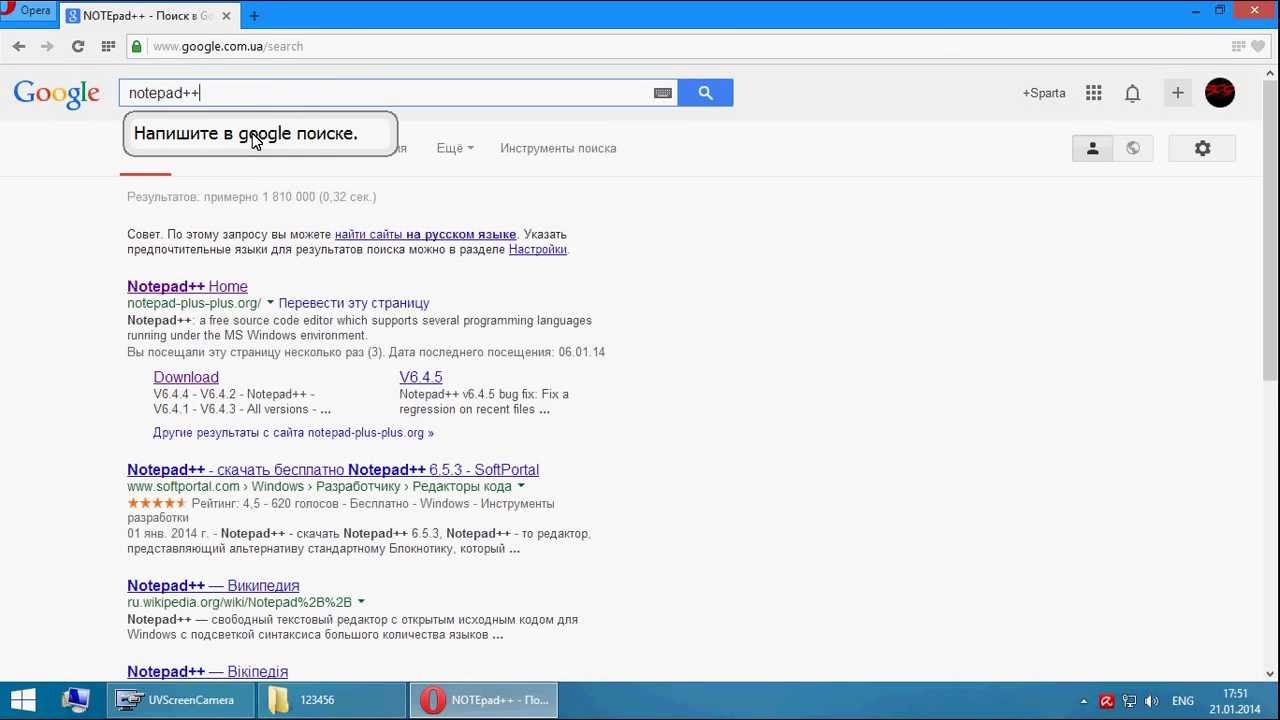Open the pinned taskbar app beside Start
This screenshot has height=720, width=1280.
tap(76, 700)
